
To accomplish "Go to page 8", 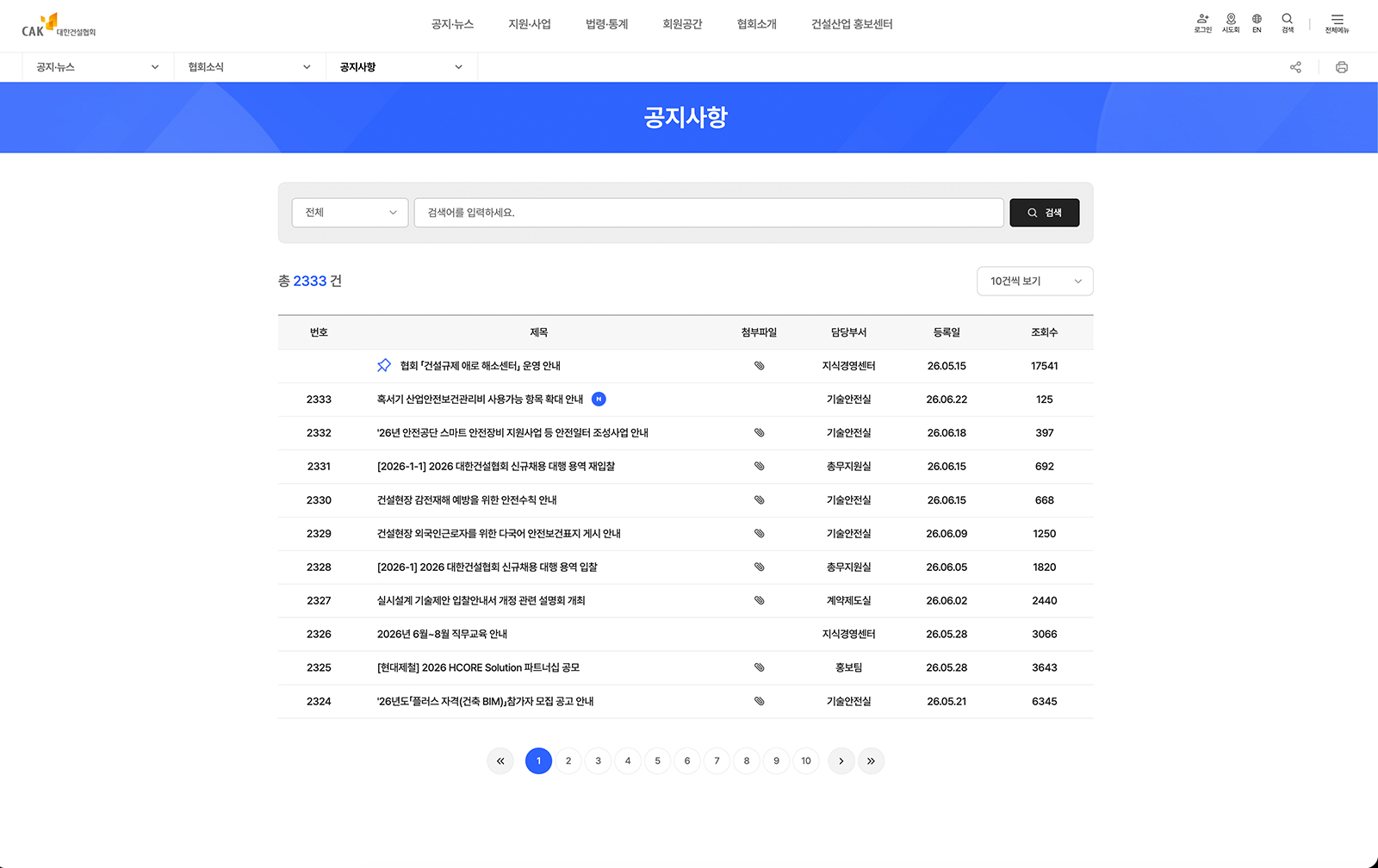I will coord(747,761).
